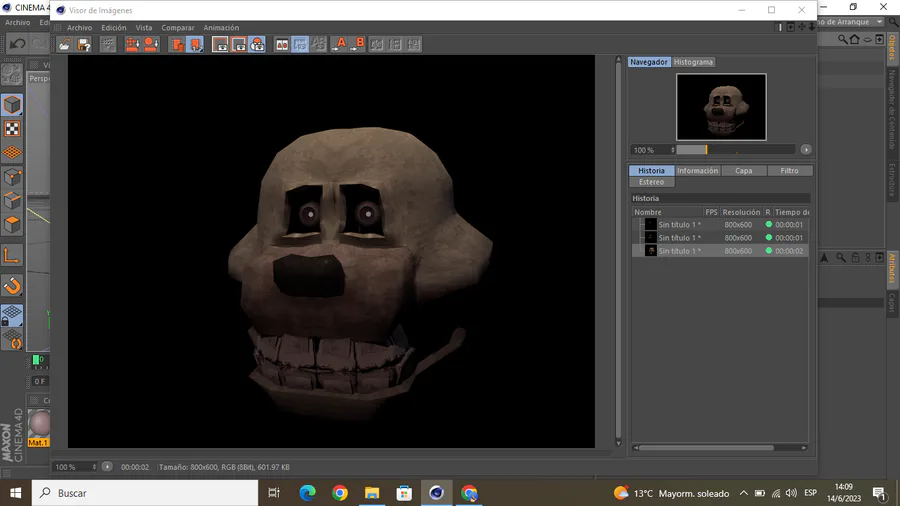This screenshot has width=900, height=506.
Task: Click the stop rendering icon beside the save icon
Action: click(x=108, y=44)
